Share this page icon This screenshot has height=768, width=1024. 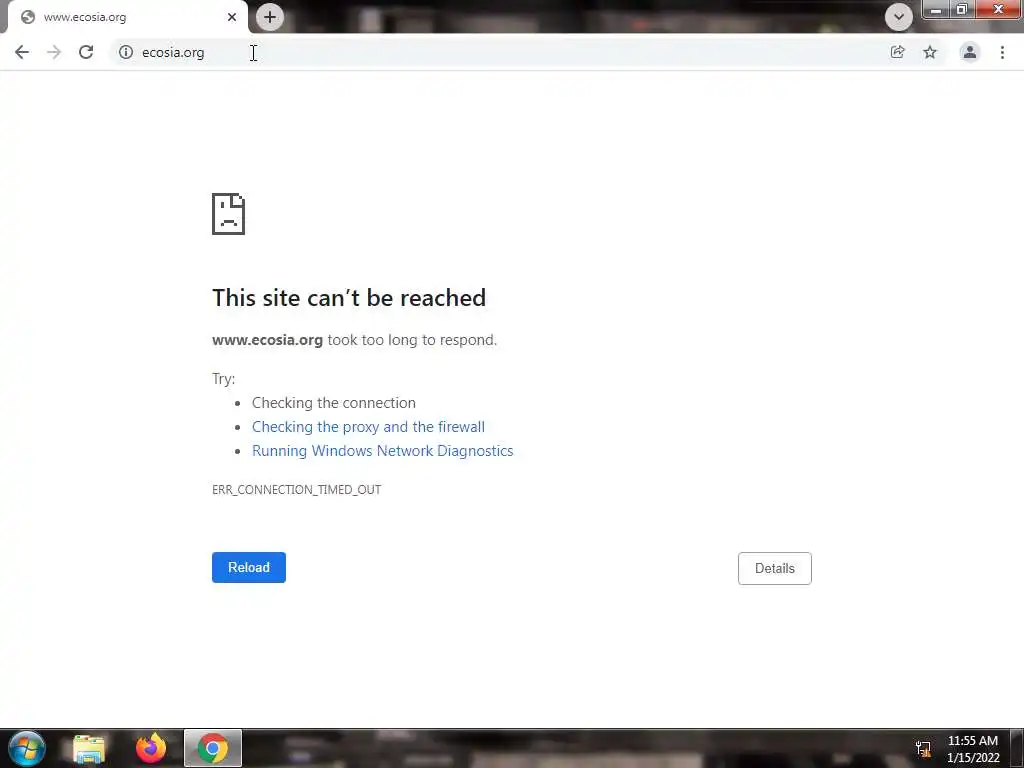[898, 52]
